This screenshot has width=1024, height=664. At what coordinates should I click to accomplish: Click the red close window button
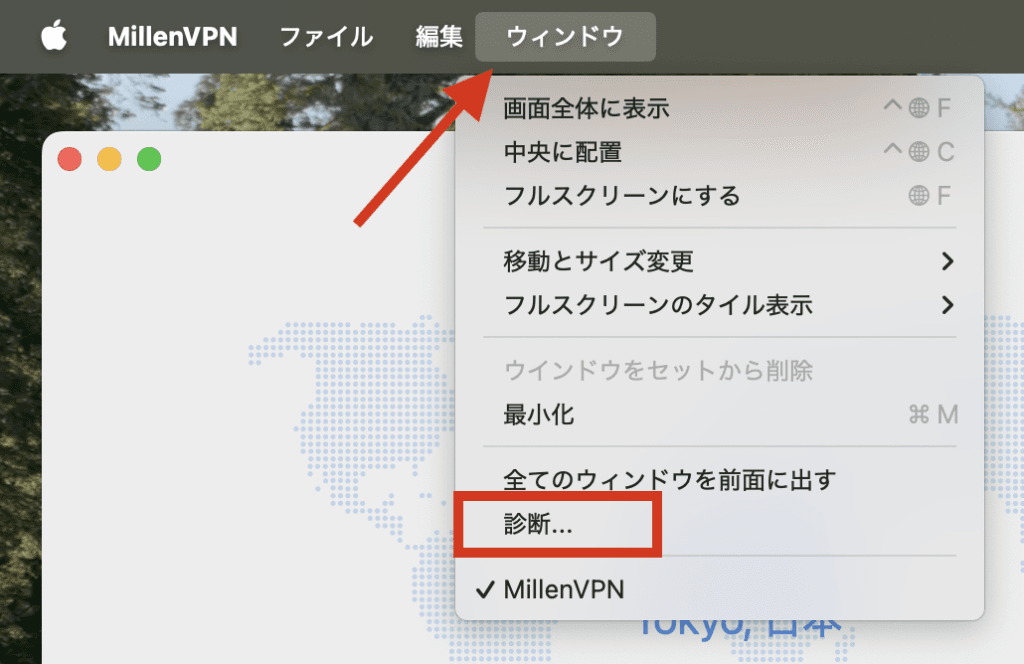pyautogui.click(x=69, y=159)
